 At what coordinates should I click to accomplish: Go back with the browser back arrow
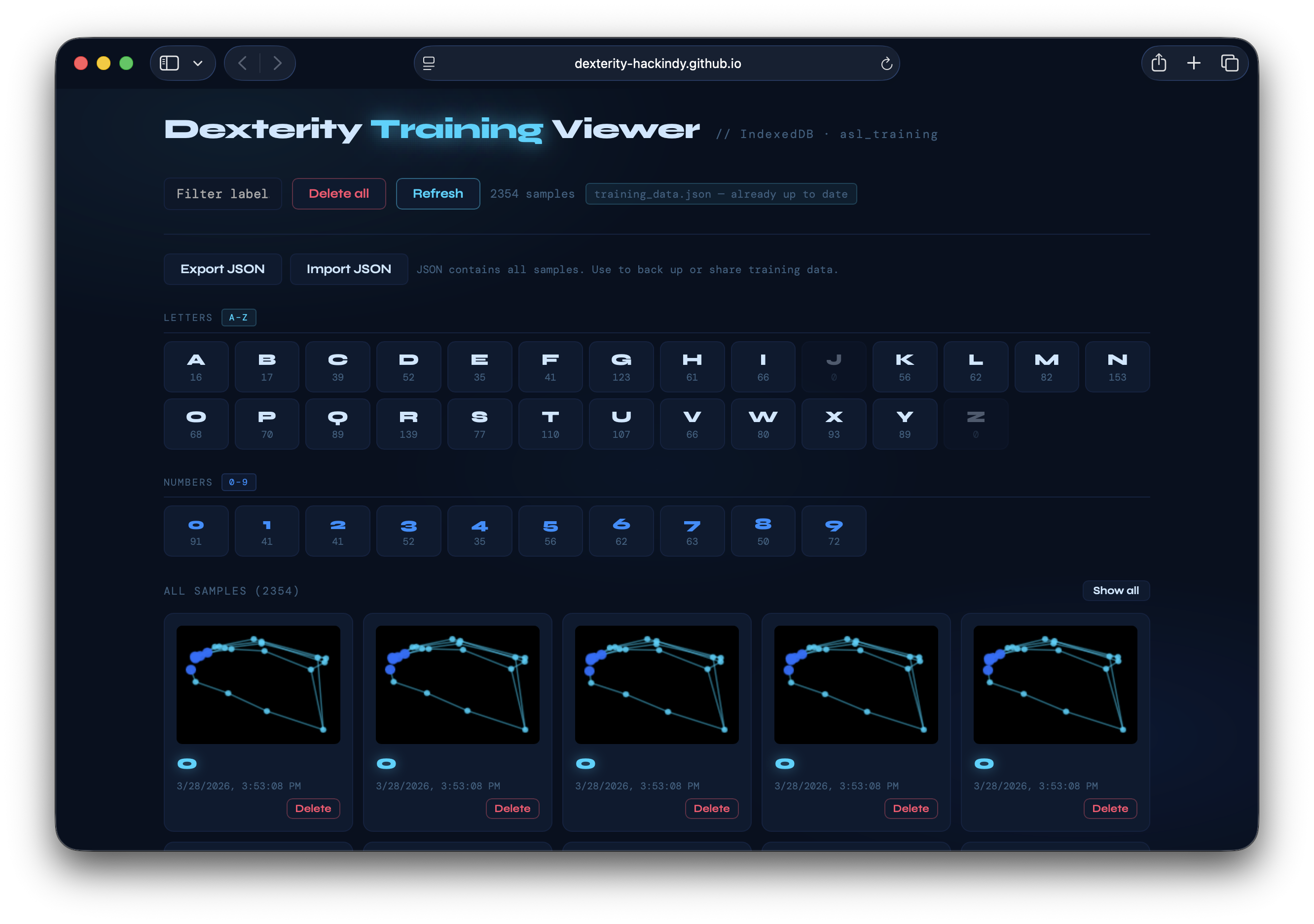point(243,63)
